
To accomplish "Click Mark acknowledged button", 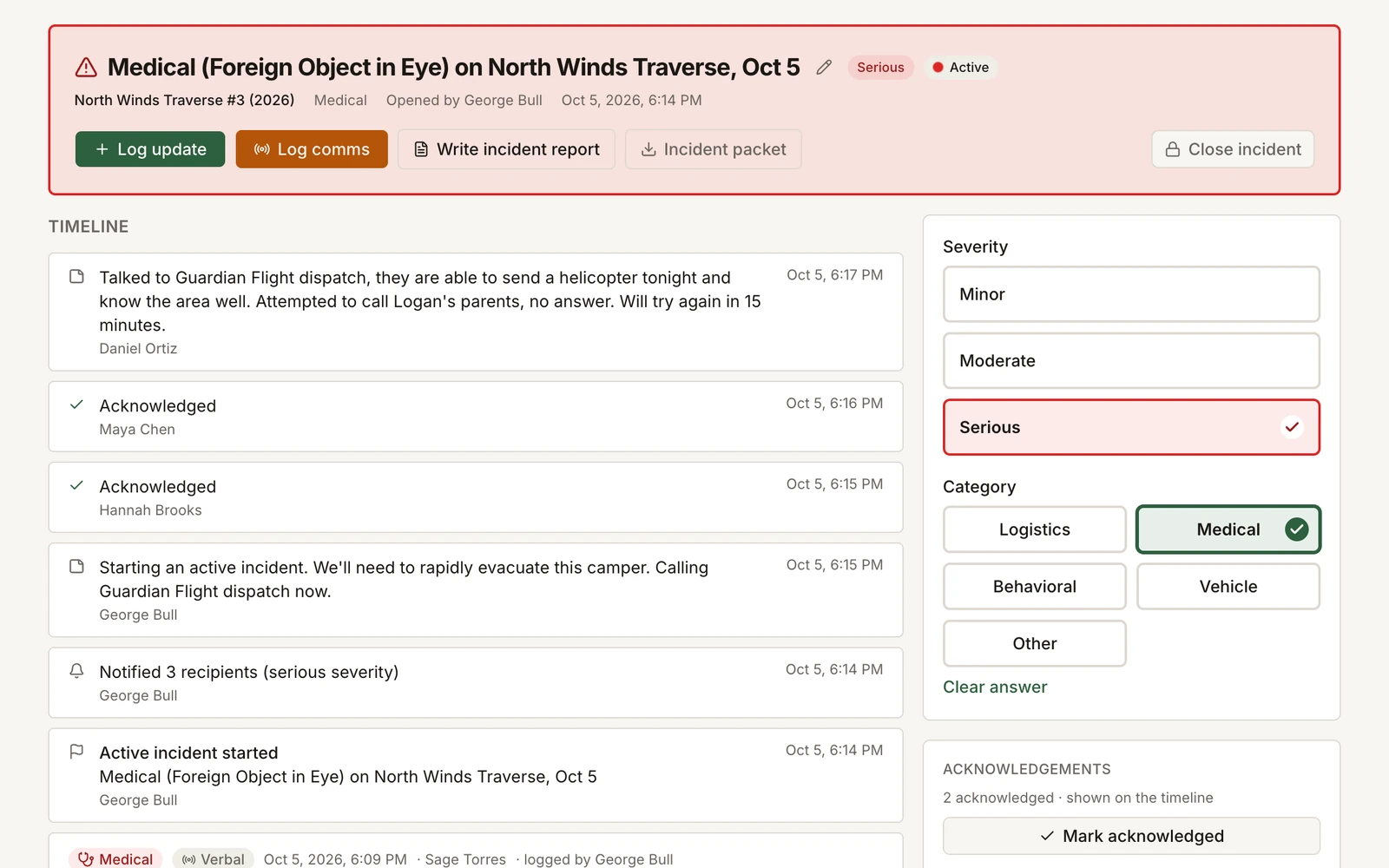I will tap(1131, 836).
